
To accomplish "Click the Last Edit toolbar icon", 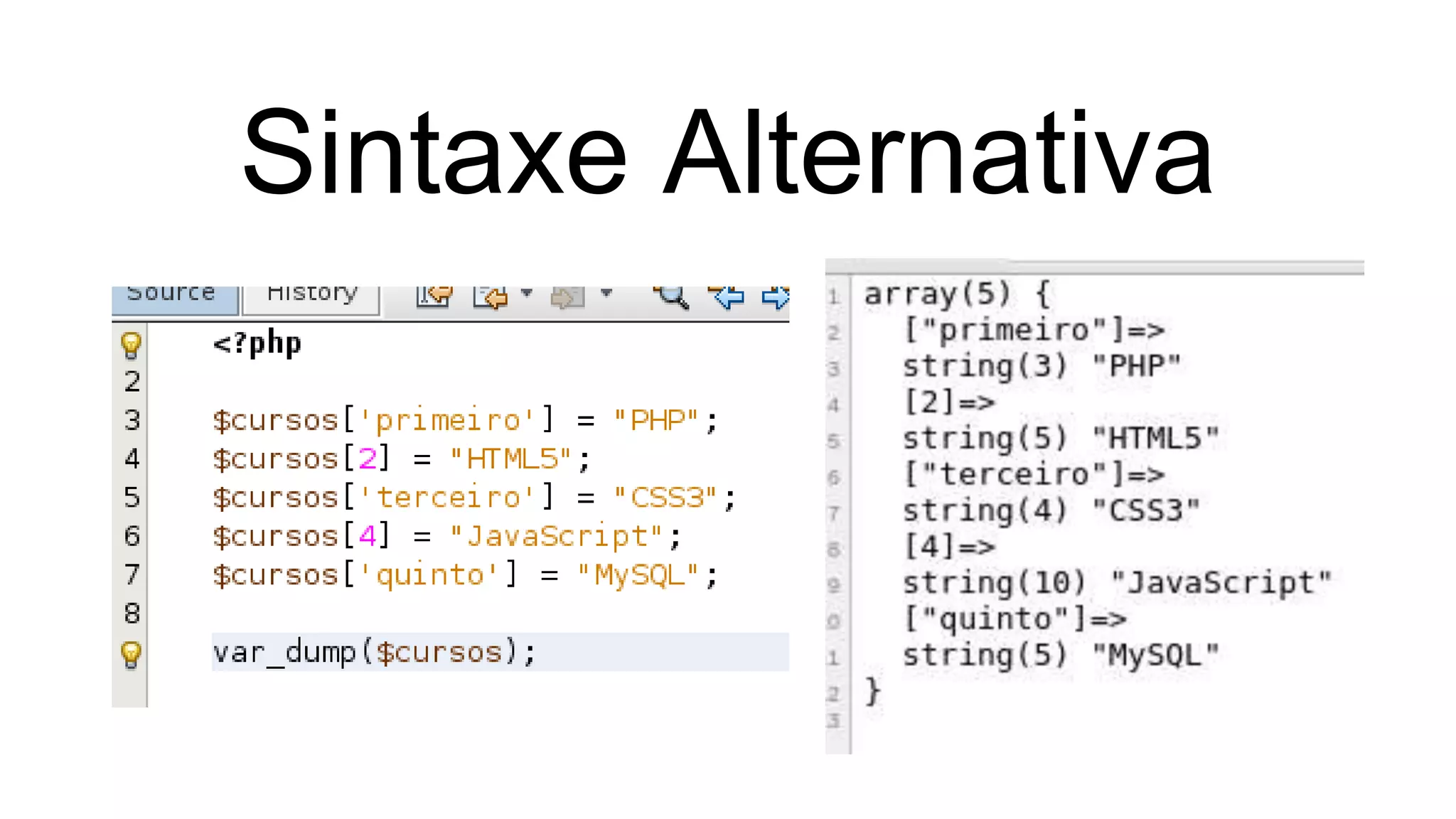I will point(434,296).
